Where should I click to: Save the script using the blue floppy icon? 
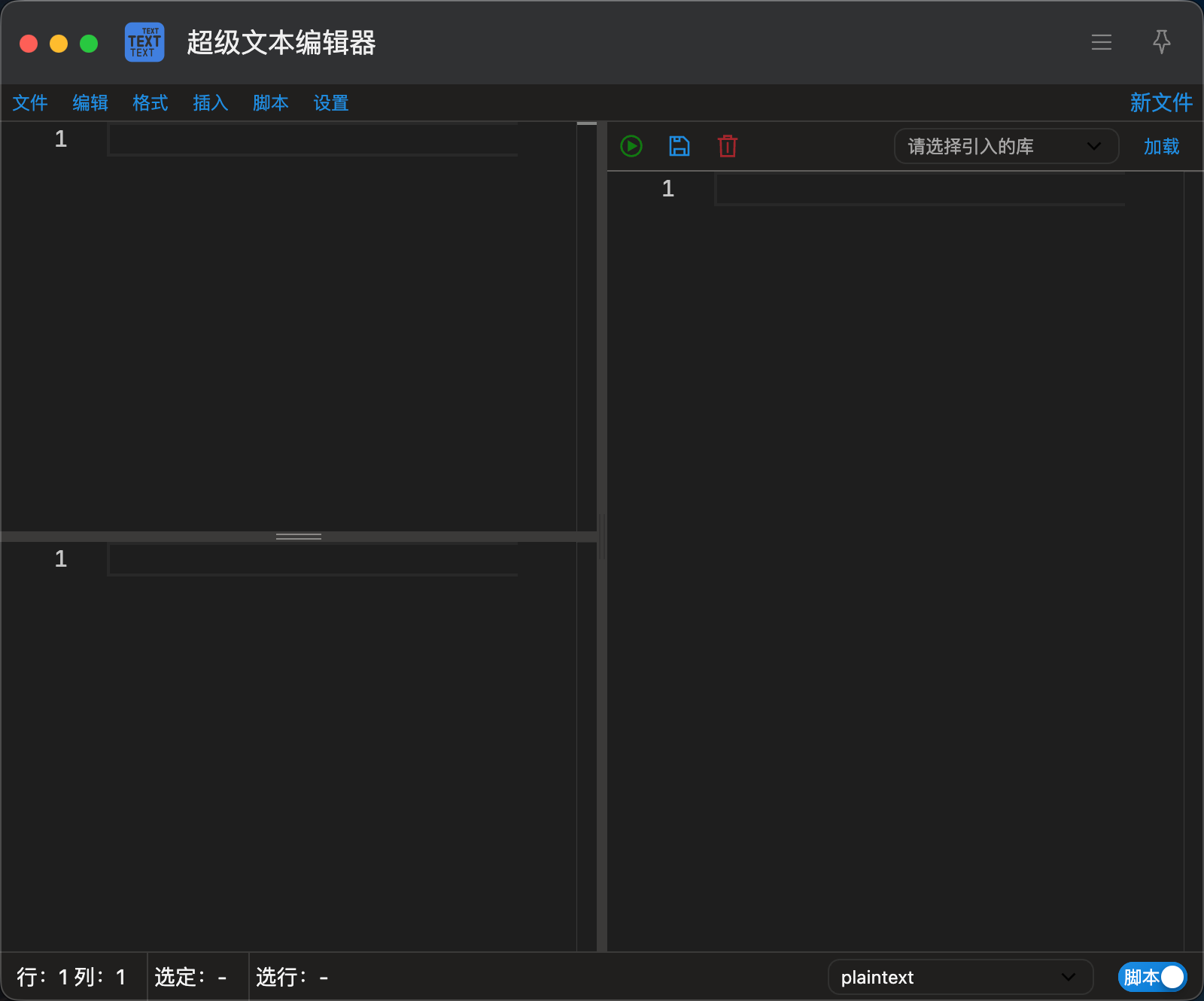pos(680,146)
